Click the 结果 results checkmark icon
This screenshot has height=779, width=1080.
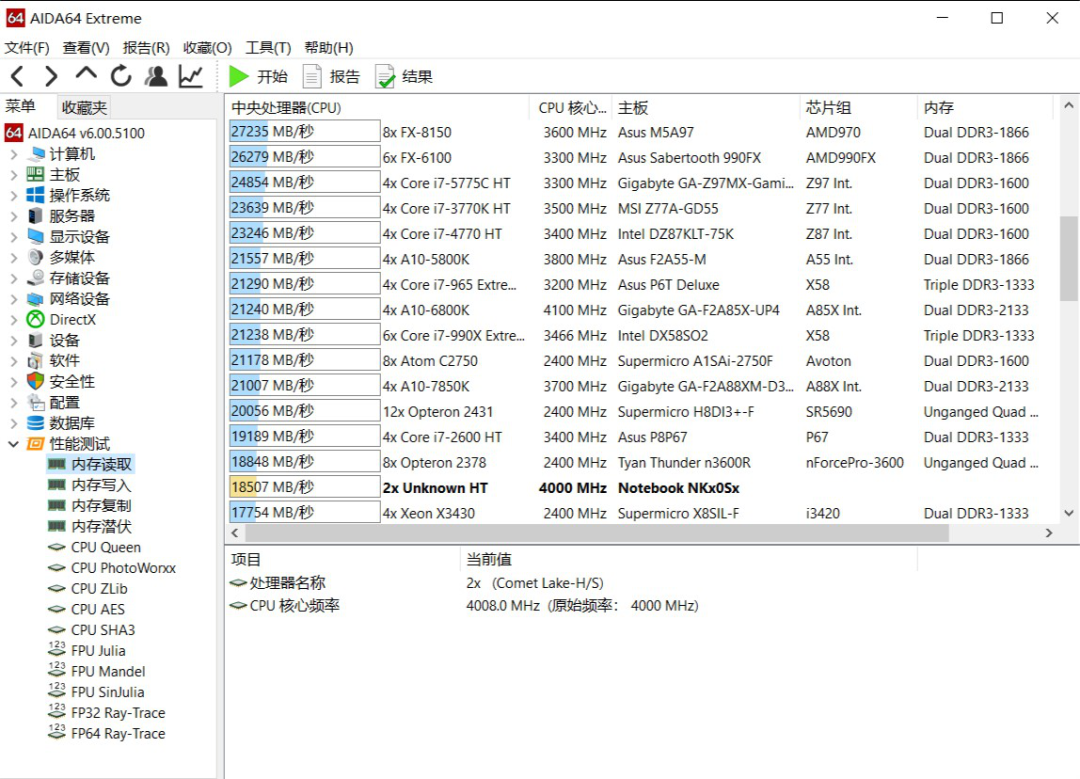tap(385, 76)
